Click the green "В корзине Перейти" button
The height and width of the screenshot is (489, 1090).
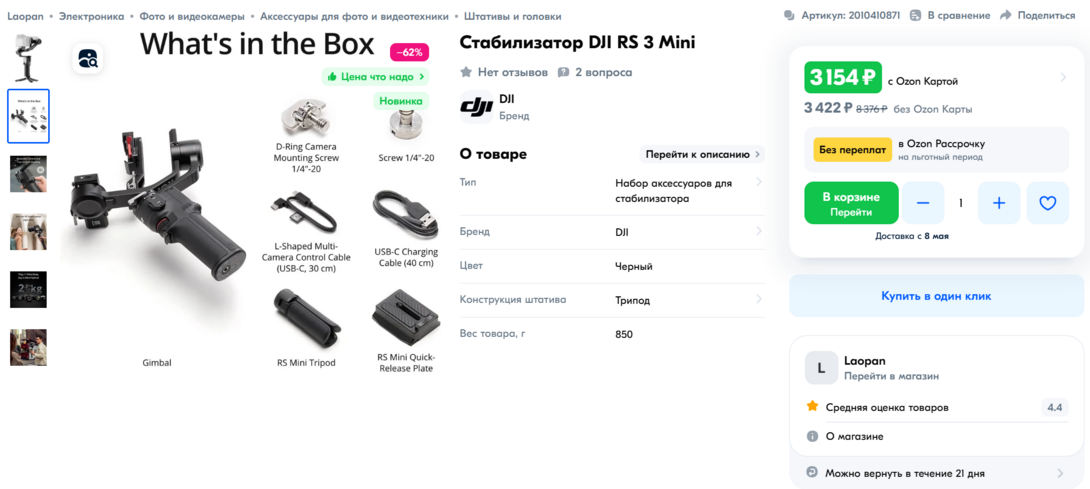pyautogui.click(x=850, y=203)
